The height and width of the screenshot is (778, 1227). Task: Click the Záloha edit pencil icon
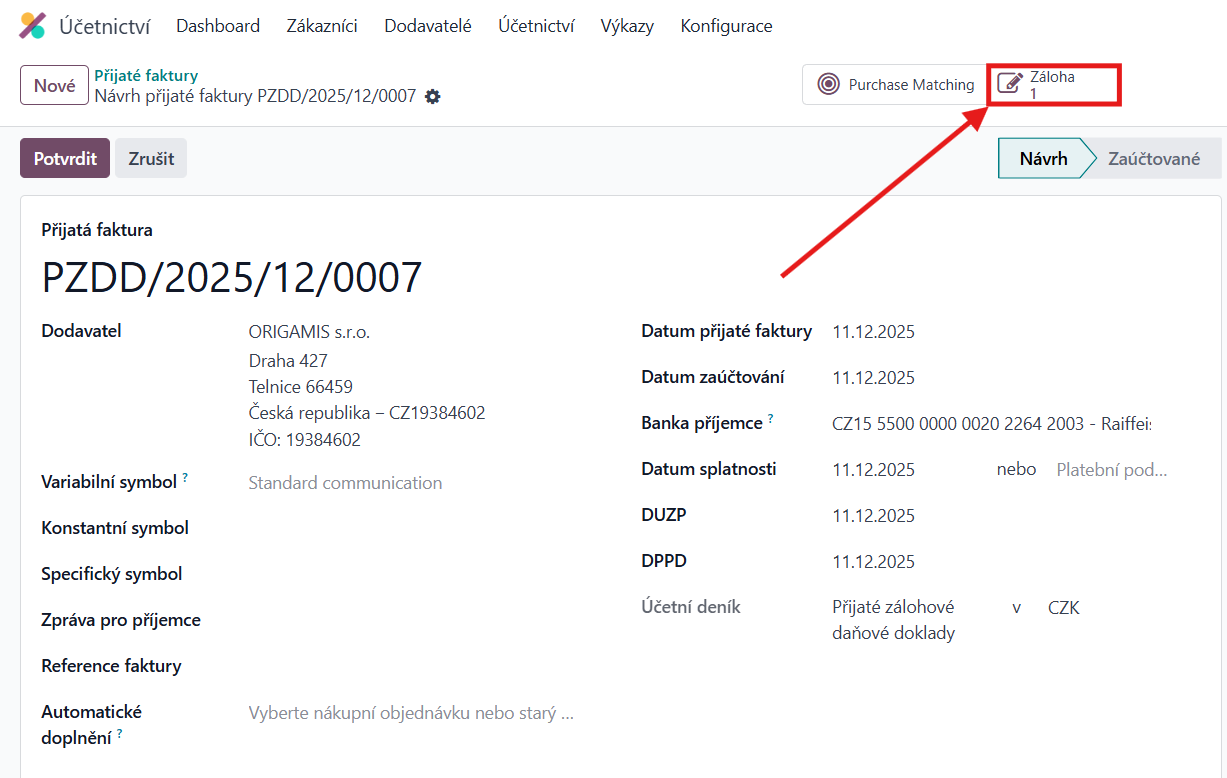pyautogui.click(x=1010, y=84)
